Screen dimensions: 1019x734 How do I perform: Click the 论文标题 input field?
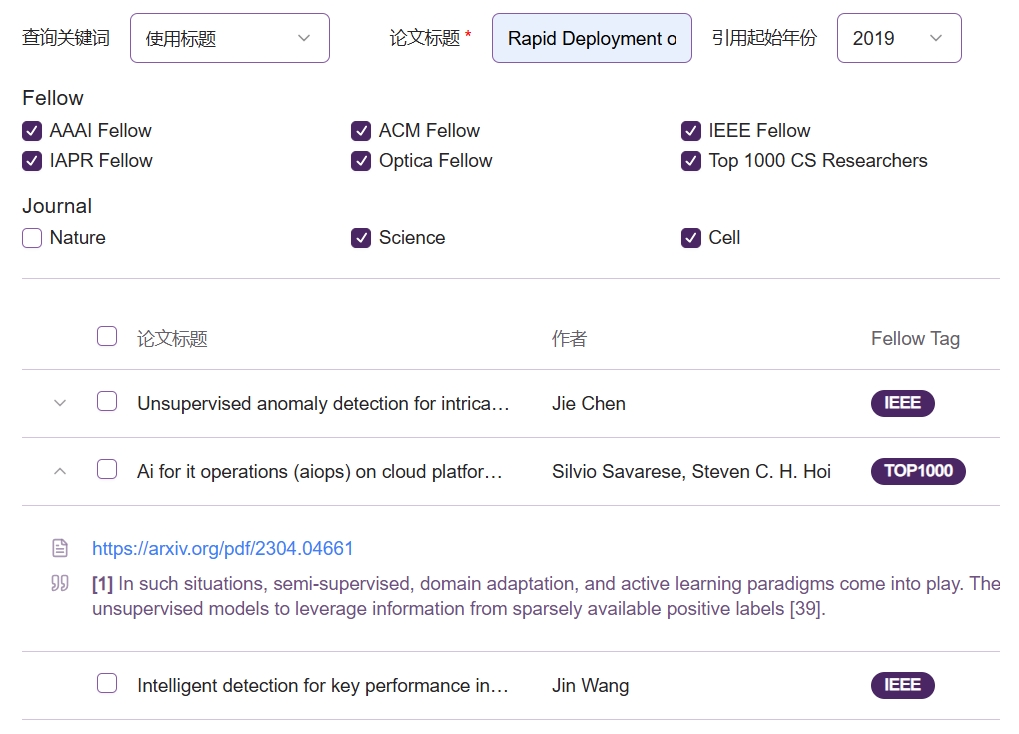point(591,39)
